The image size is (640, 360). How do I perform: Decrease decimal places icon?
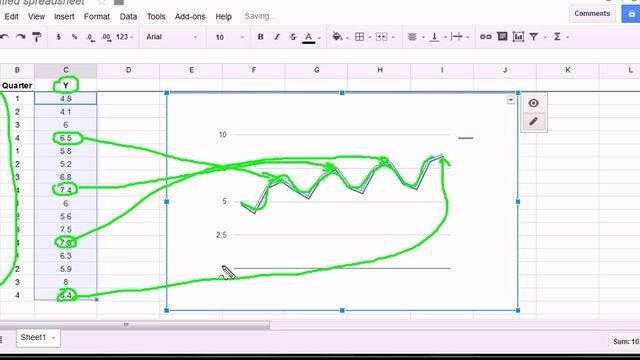(x=90, y=37)
